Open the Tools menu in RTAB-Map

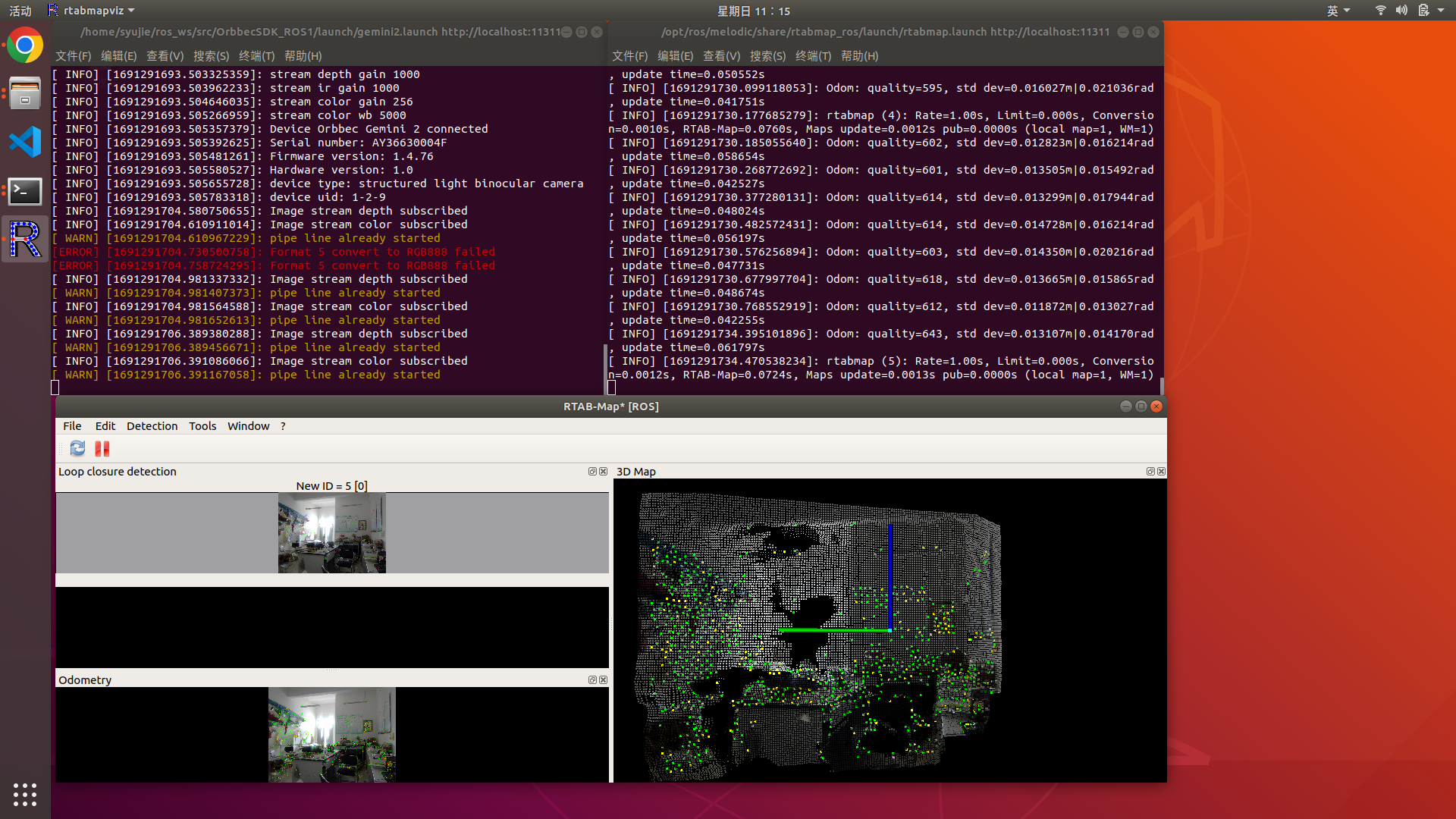click(x=202, y=426)
